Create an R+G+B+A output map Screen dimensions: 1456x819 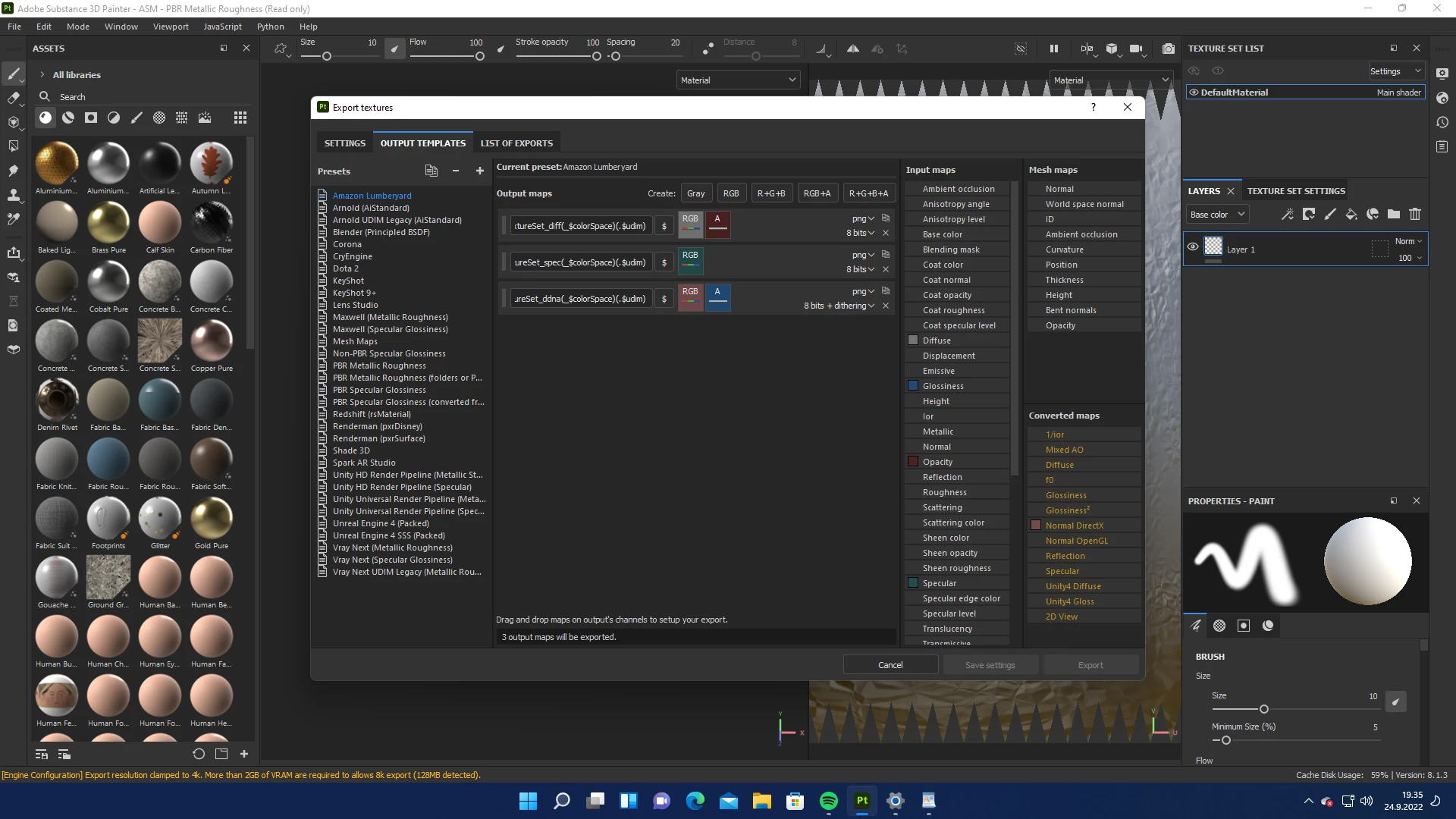868,193
